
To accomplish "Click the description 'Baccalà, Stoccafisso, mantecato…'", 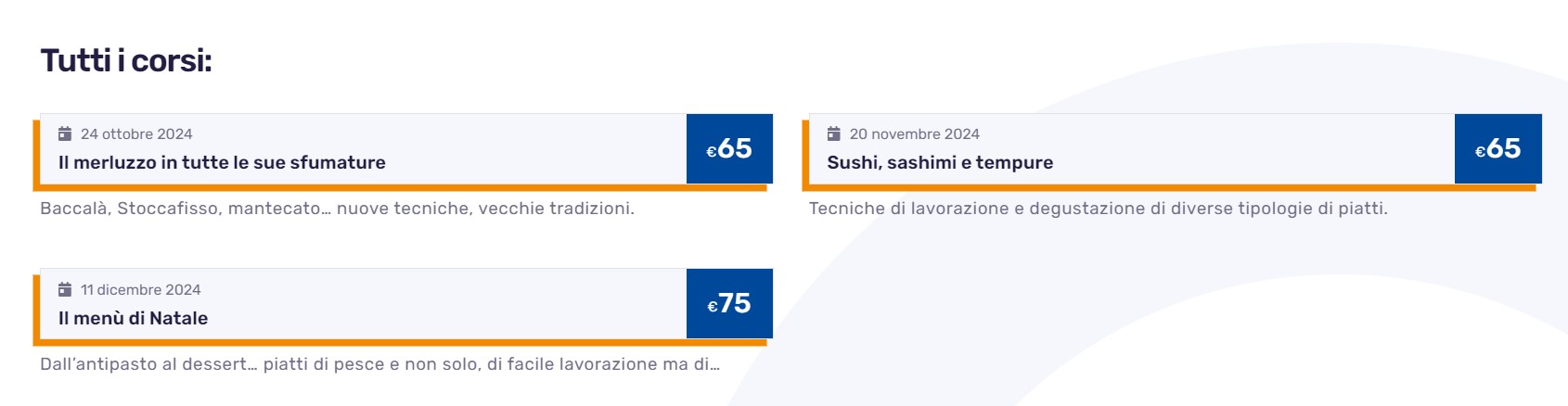I will click(x=337, y=209).
